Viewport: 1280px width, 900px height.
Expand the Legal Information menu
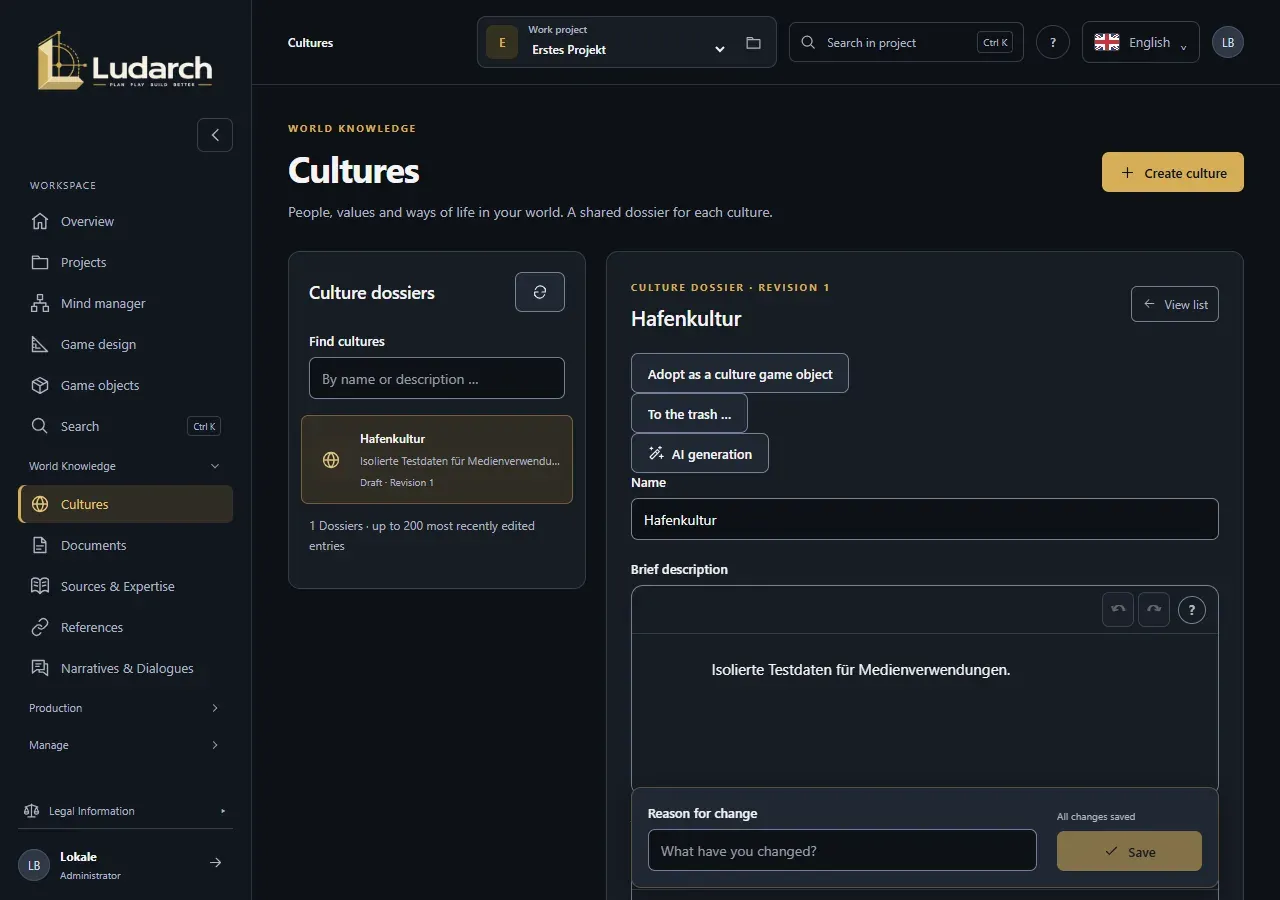coord(125,811)
